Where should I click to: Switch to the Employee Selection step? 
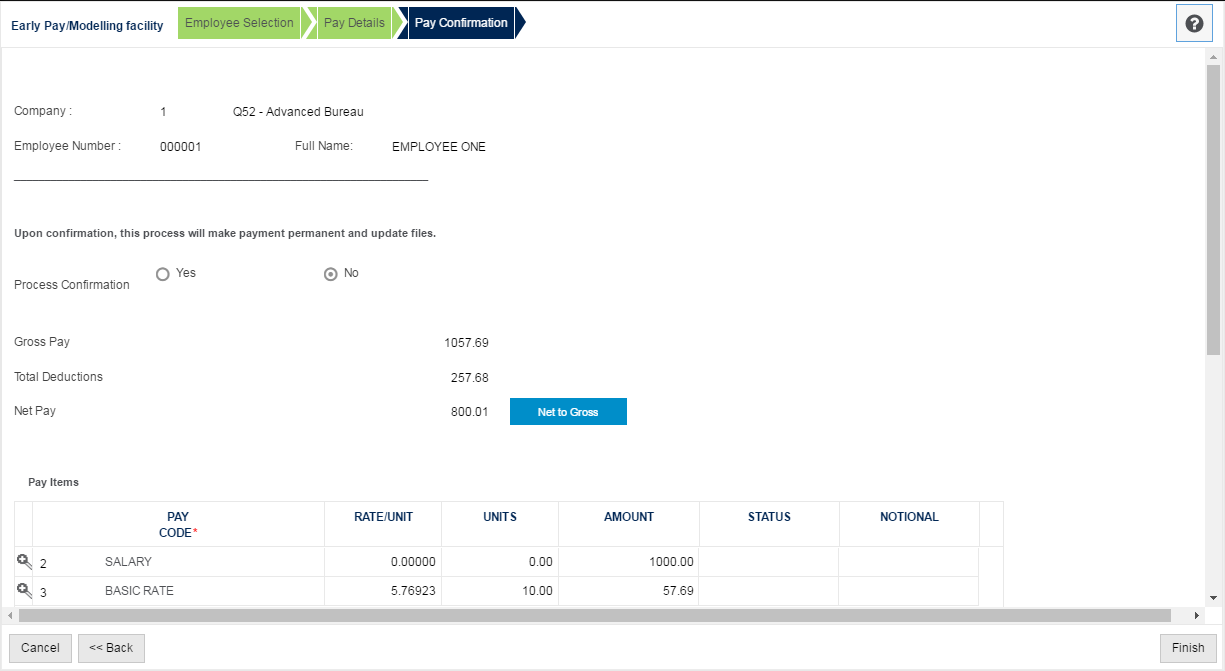click(x=239, y=22)
